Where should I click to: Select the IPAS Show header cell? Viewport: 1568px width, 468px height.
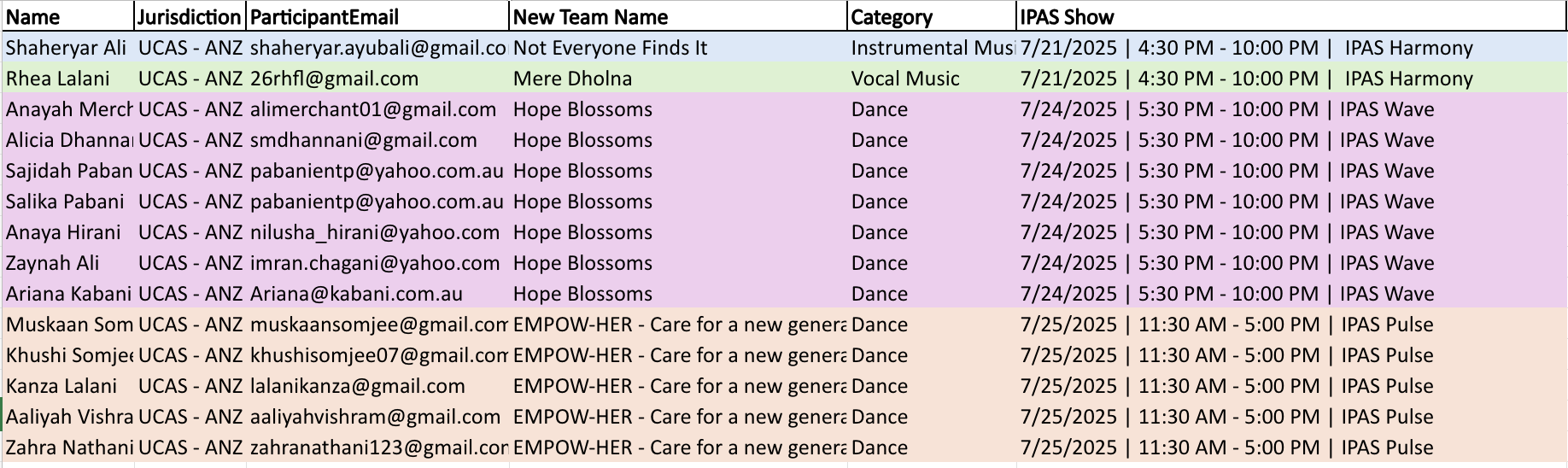(x=1068, y=17)
